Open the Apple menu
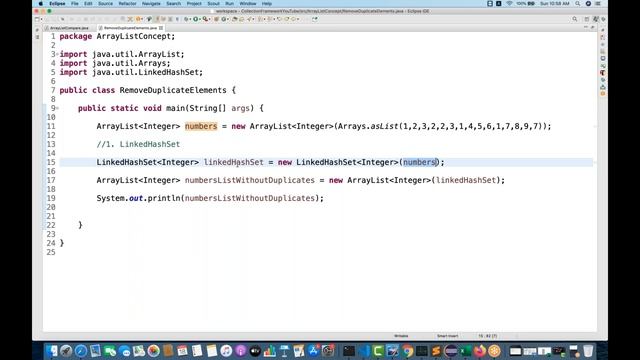 (41, 4)
